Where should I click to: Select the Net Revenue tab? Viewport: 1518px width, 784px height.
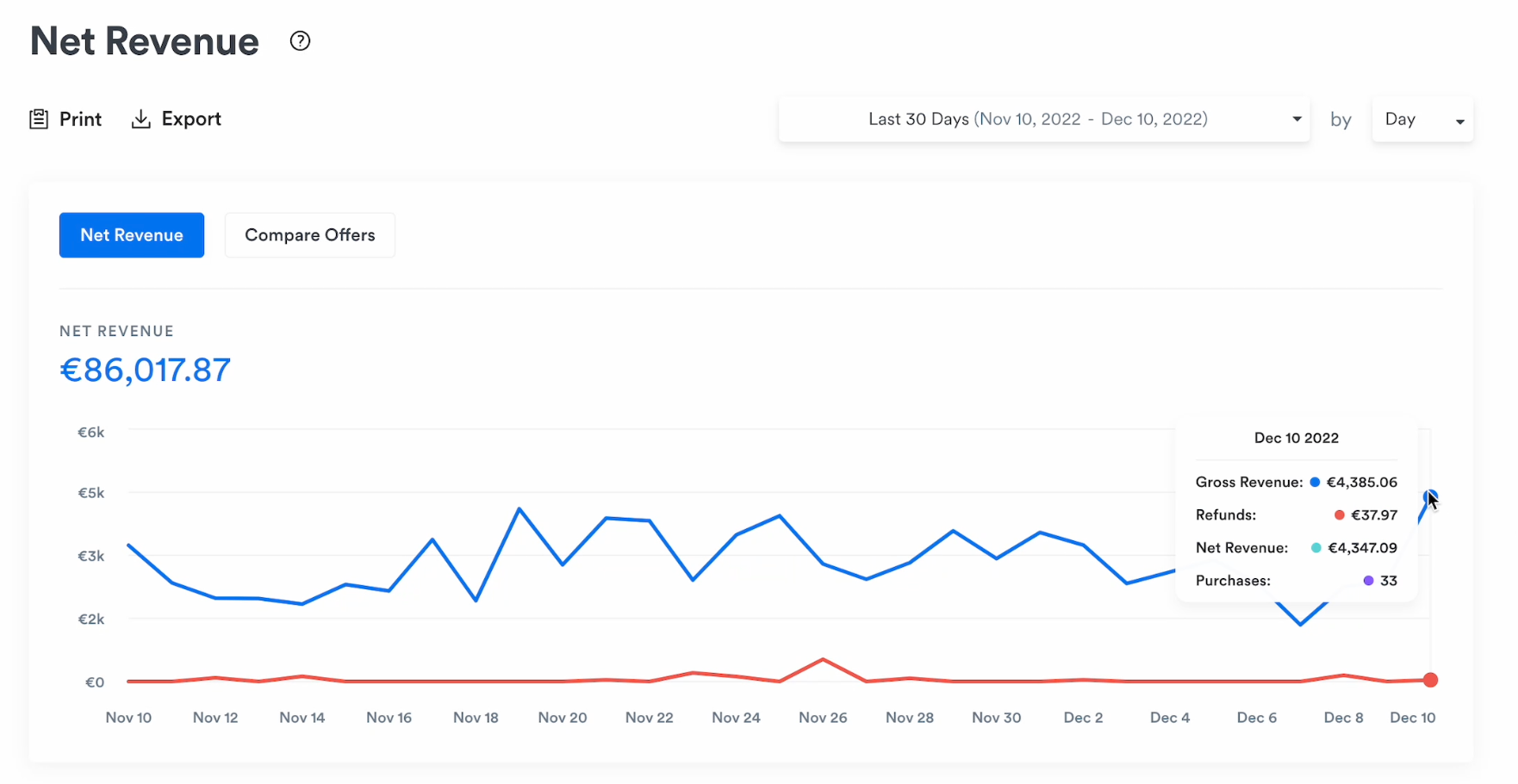click(132, 235)
